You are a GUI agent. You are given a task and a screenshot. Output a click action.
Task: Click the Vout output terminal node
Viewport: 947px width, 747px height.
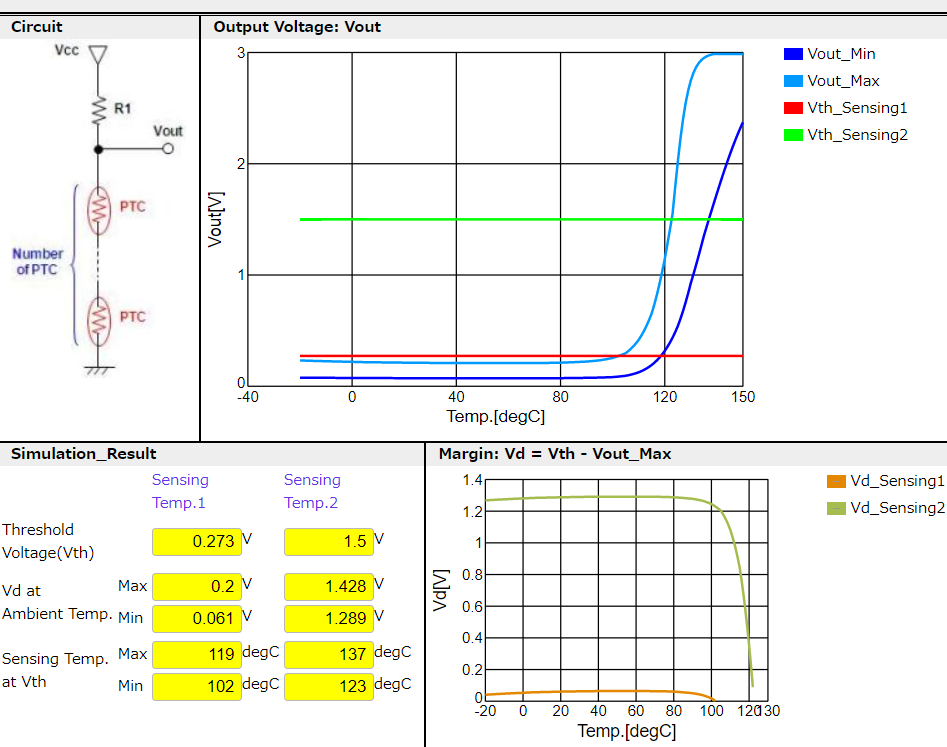(168, 150)
